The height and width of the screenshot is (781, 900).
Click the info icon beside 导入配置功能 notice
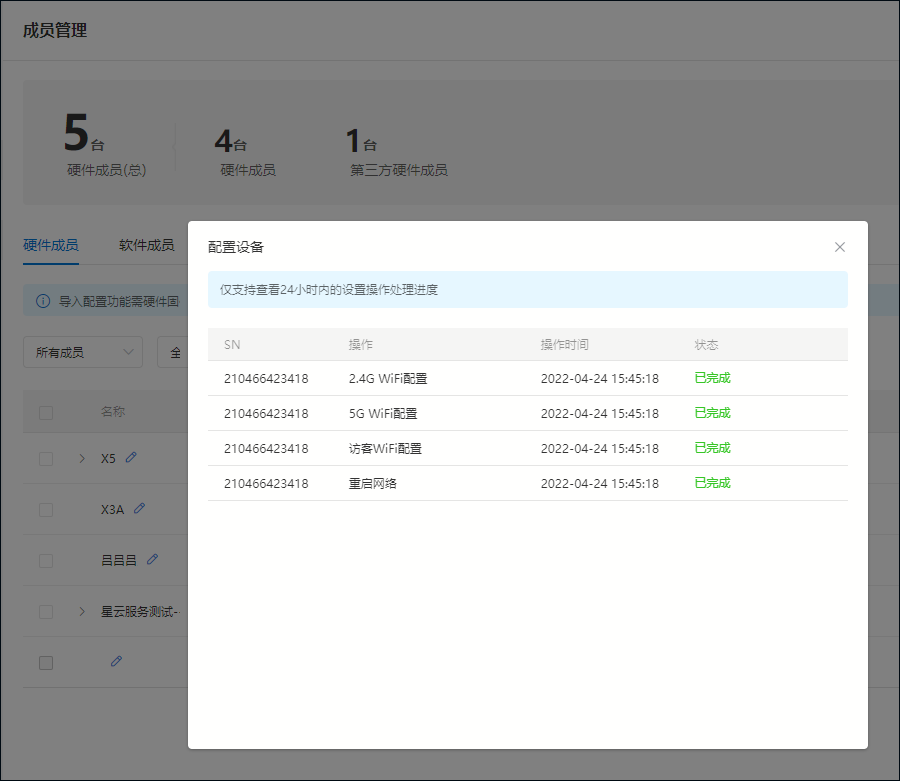tap(43, 300)
